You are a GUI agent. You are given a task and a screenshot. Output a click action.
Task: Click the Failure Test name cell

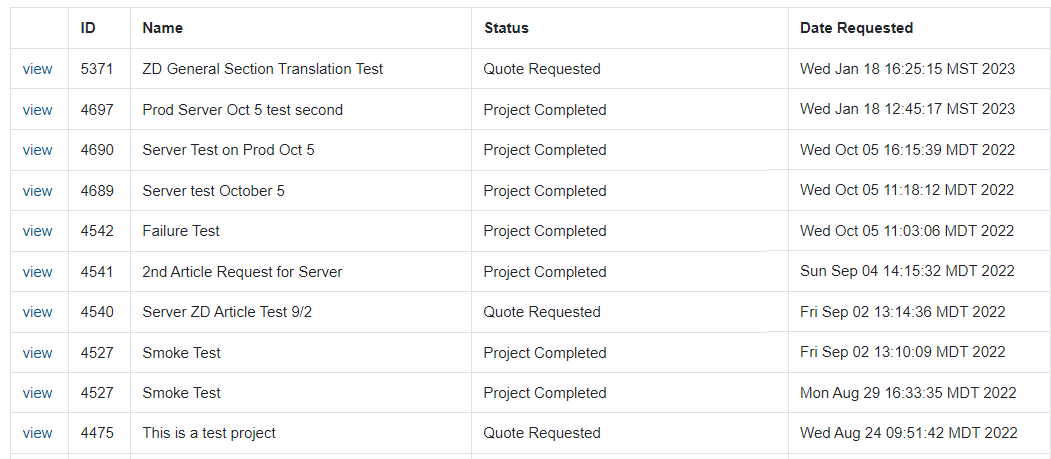[x=181, y=231]
